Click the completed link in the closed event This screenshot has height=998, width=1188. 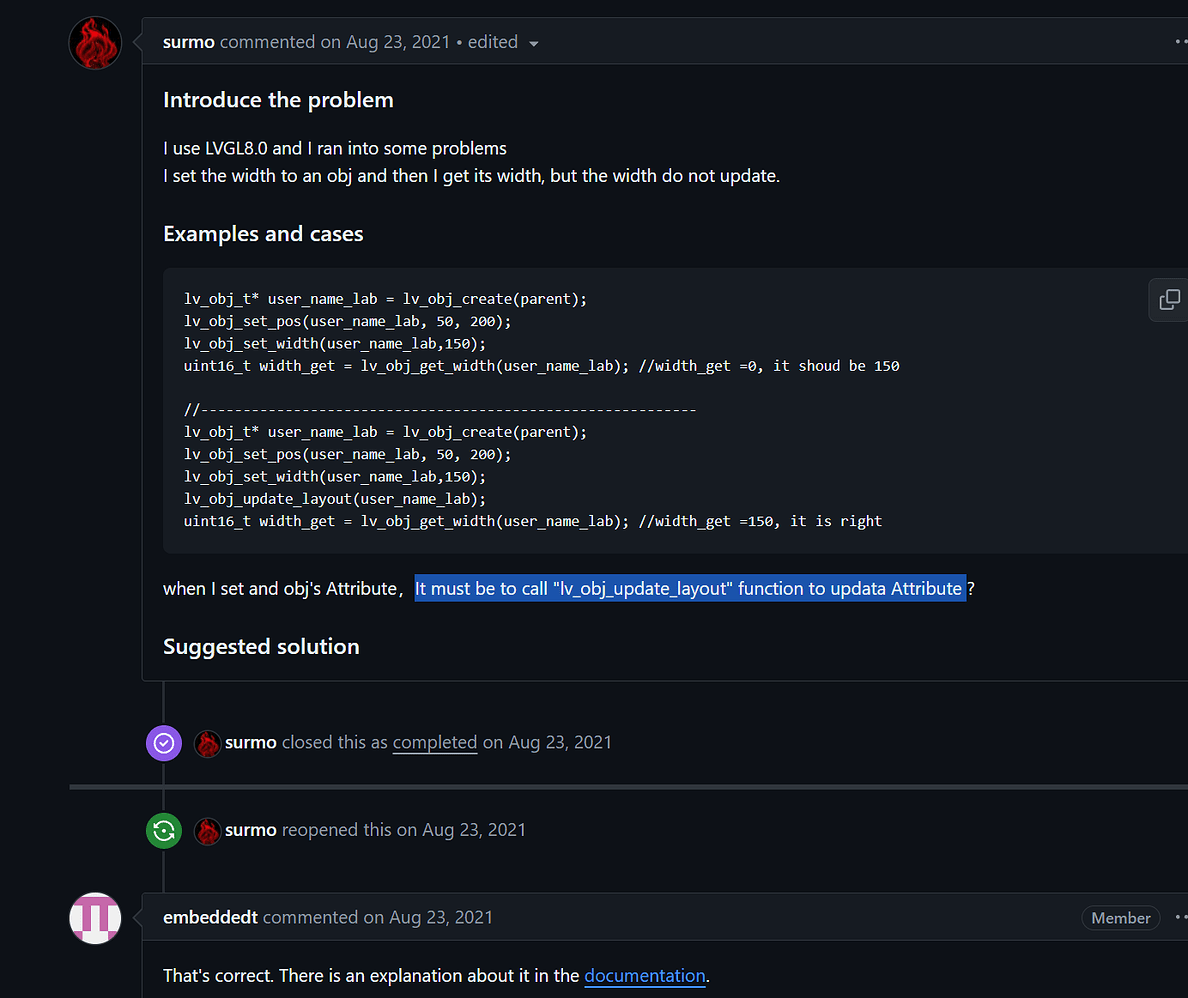click(435, 743)
